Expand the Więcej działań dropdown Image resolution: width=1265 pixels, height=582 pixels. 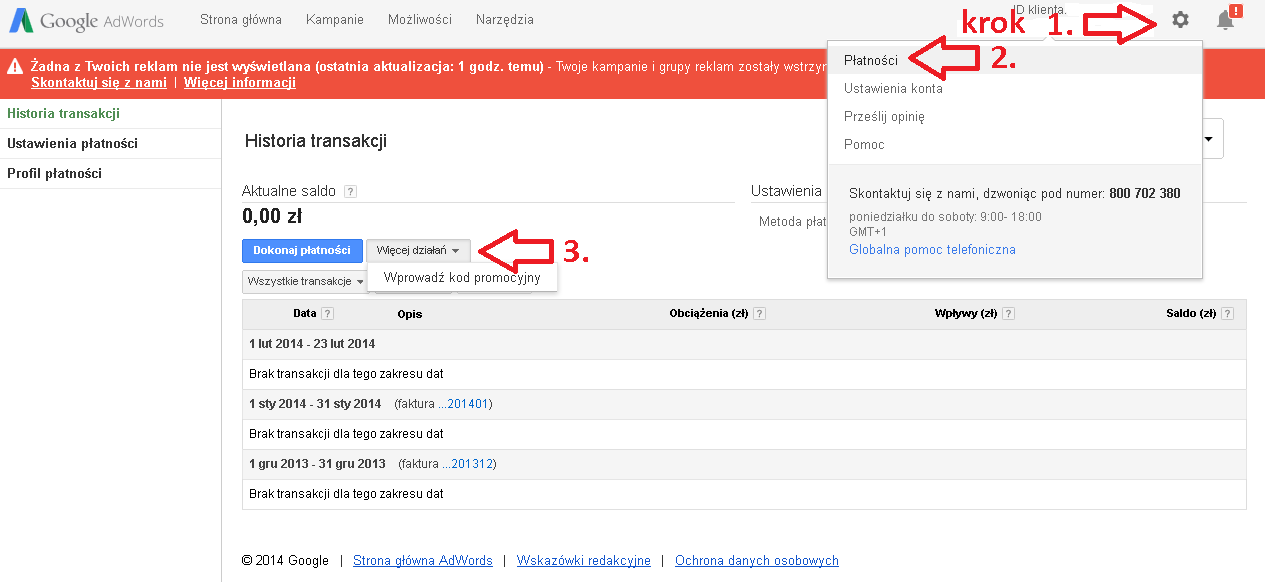417,251
